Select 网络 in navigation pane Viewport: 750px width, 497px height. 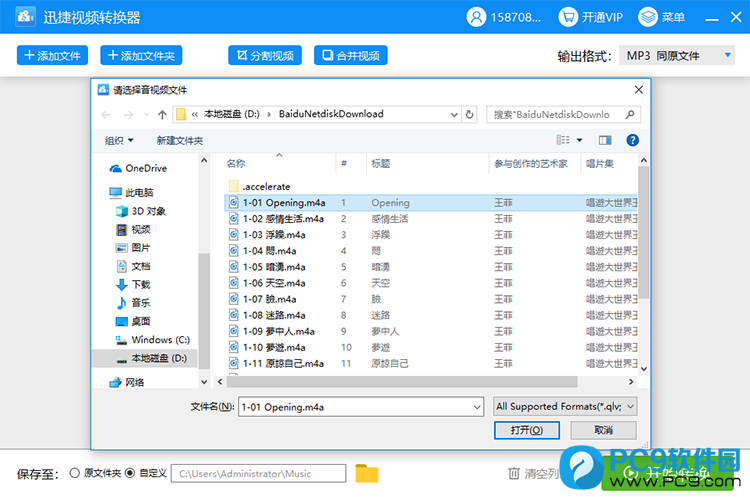(x=127, y=382)
